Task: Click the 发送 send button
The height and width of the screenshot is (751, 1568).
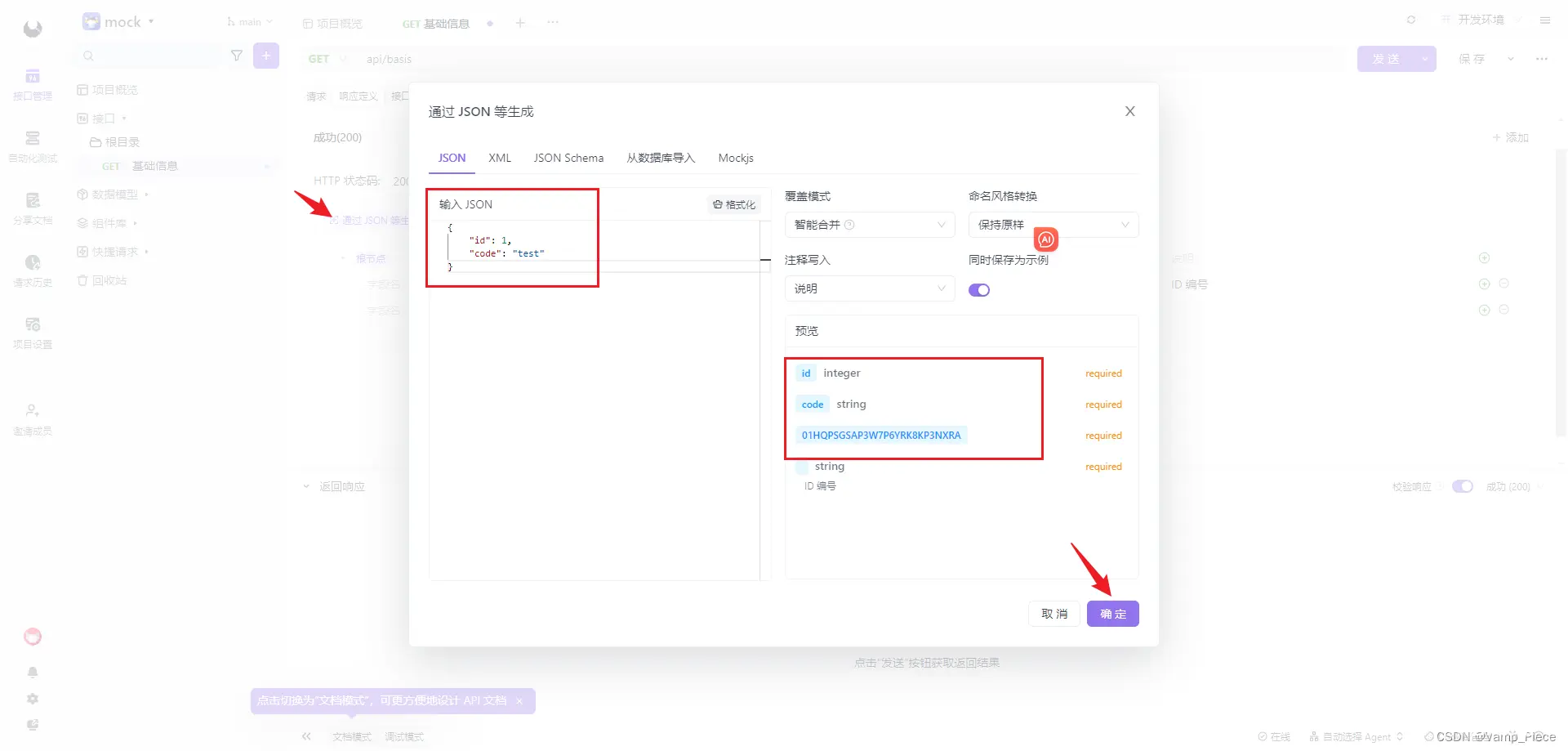Action: (1386, 59)
